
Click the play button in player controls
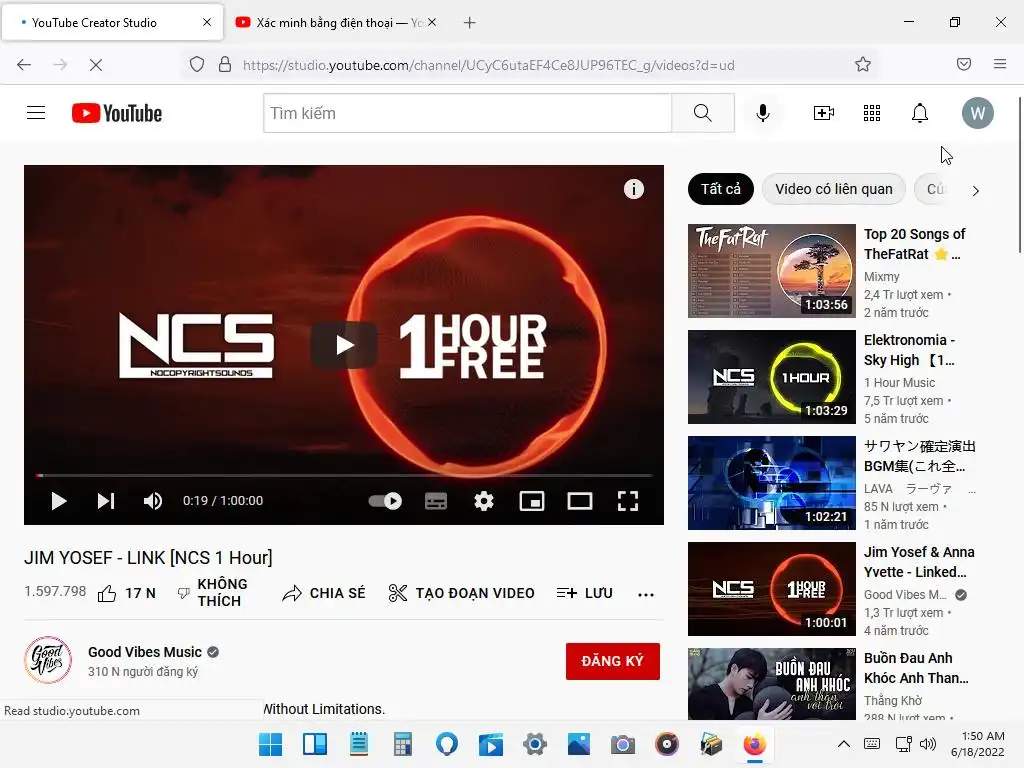coord(59,501)
